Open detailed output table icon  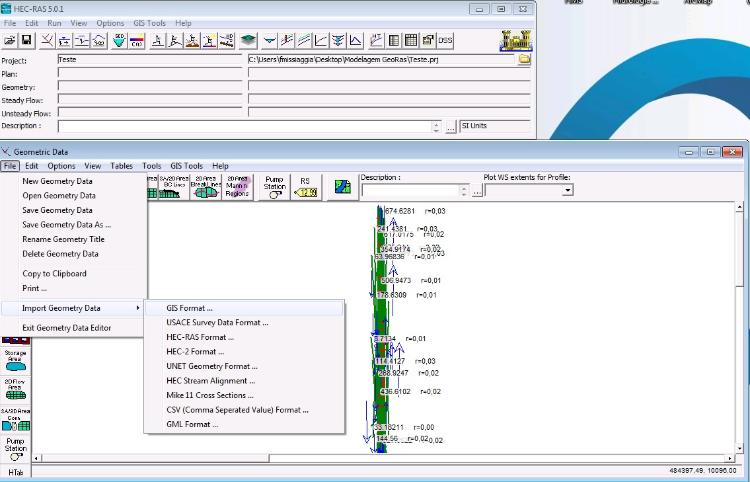(x=394, y=41)
